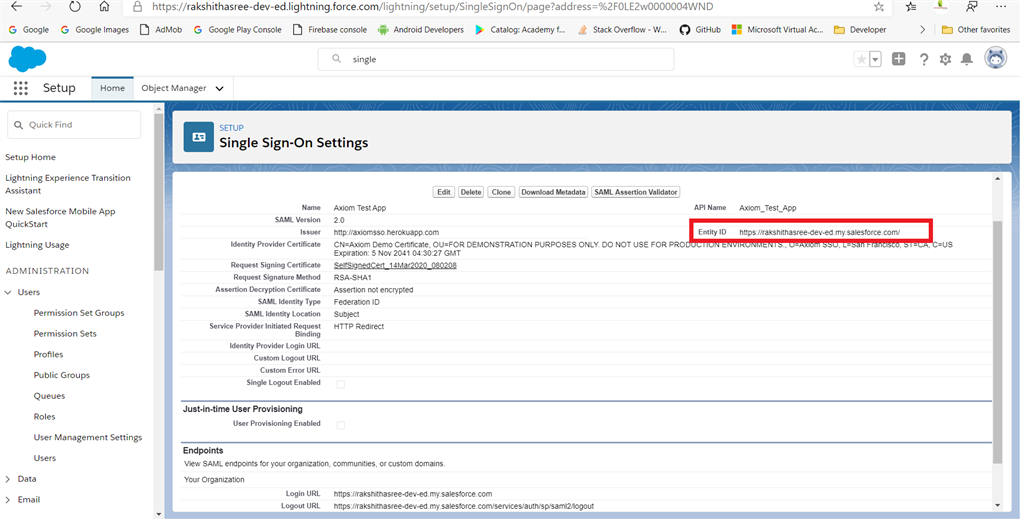The height and width of the screenshot is (521, 1024).
Task: Select the Entity ID URL value
Action: click(820, 232)
